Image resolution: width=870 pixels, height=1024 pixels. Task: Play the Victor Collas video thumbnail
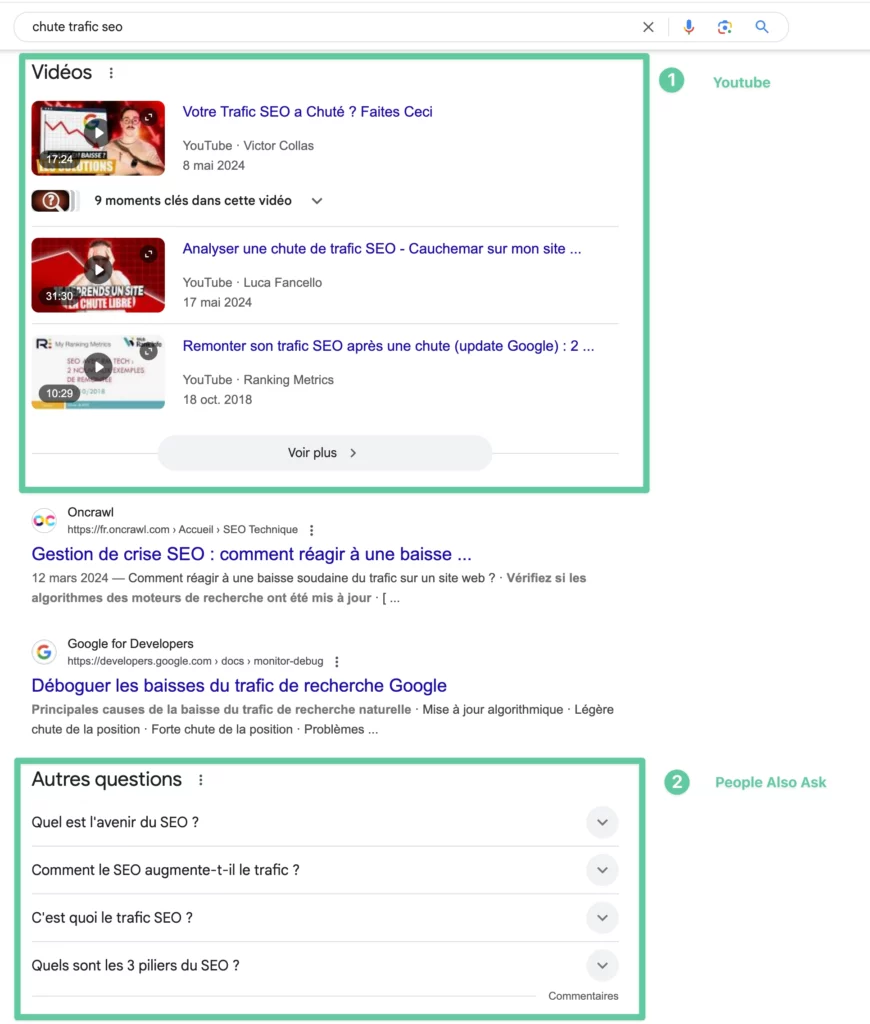click(98, 138)
